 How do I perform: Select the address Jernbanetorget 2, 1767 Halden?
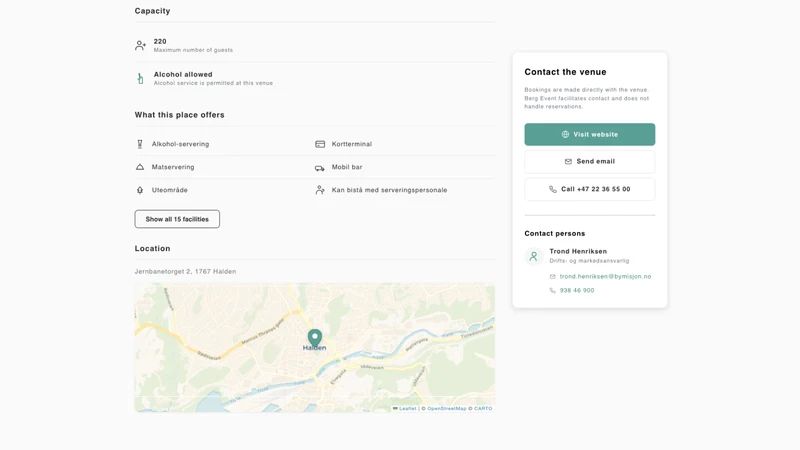185,271
